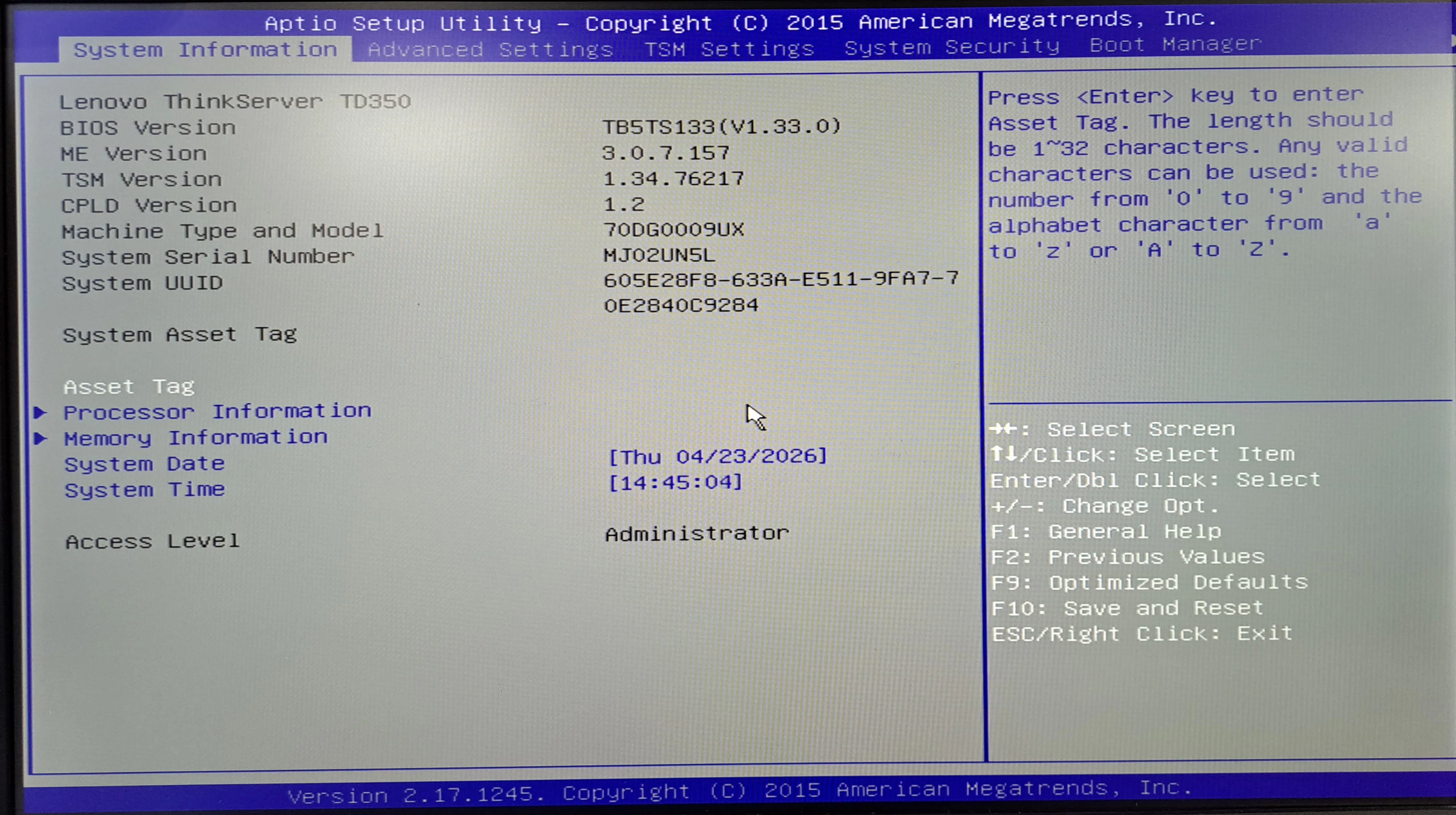Image resolution: width=1456 pixels, height=815 pixels.
Task: Select the System Time label
Action: [x=145, y=490]
